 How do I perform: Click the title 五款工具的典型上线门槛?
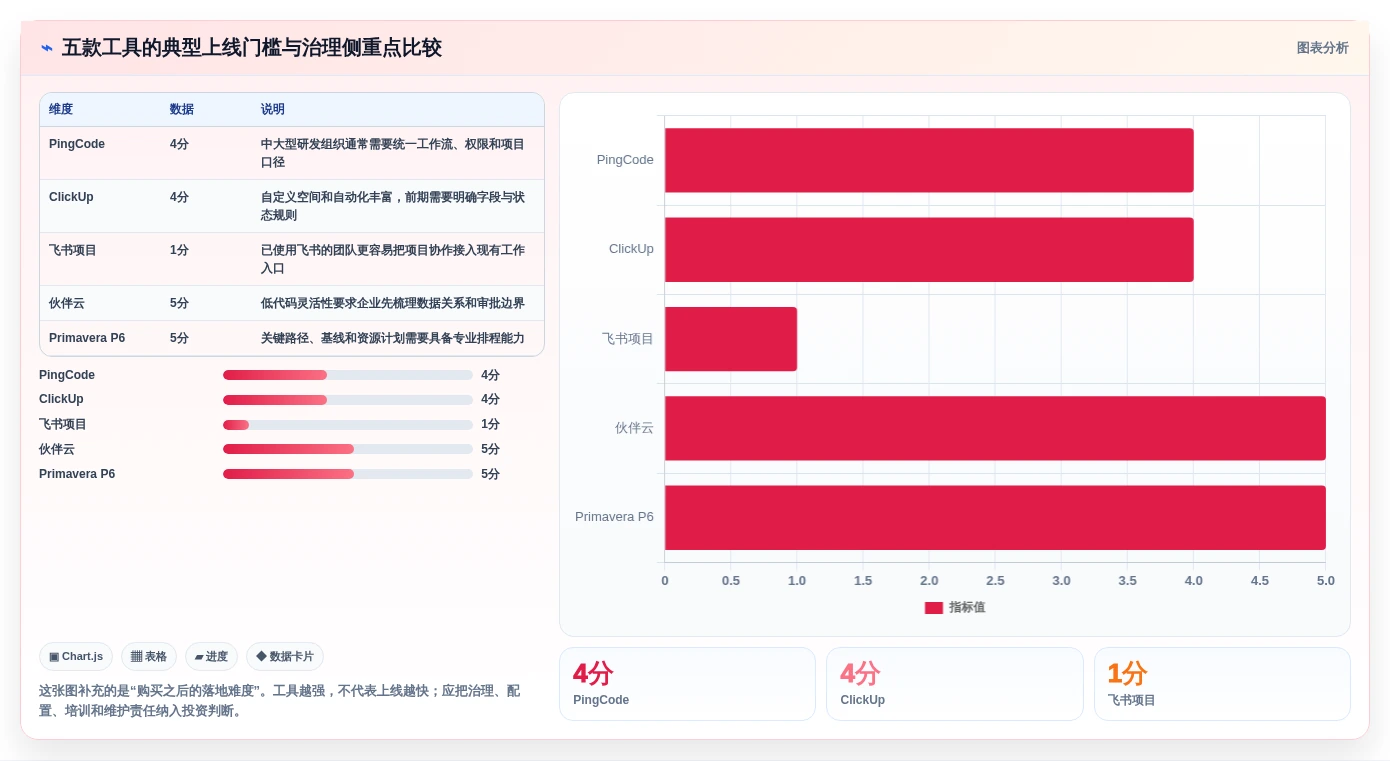252,48
